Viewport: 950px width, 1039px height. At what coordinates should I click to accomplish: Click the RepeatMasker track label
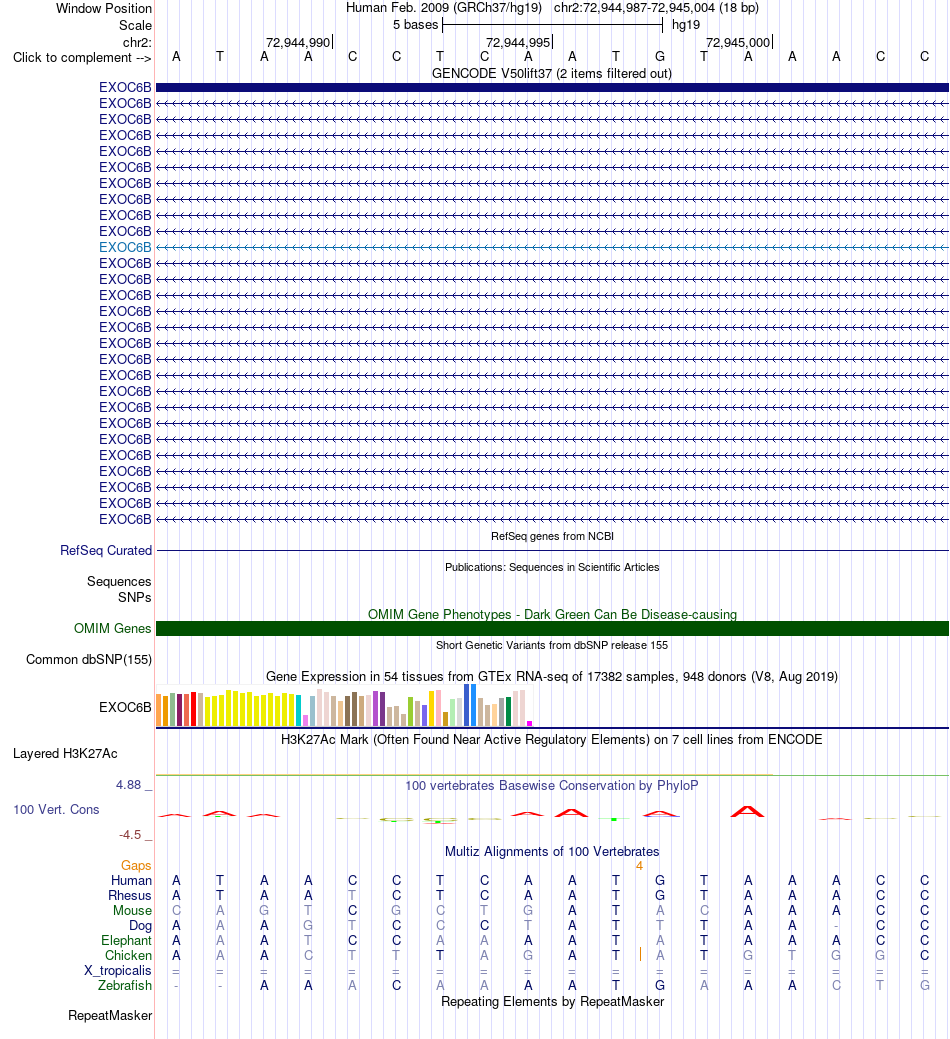pos(110,1015)
